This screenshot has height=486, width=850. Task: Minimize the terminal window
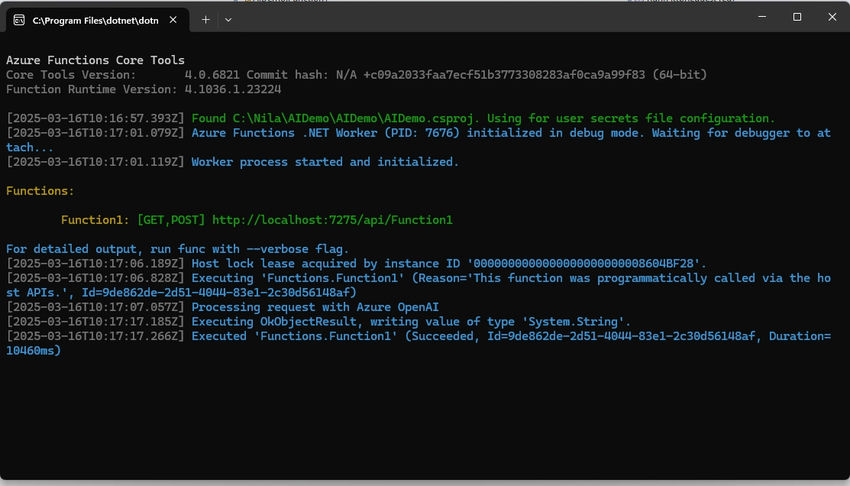[x=762, y=17]
